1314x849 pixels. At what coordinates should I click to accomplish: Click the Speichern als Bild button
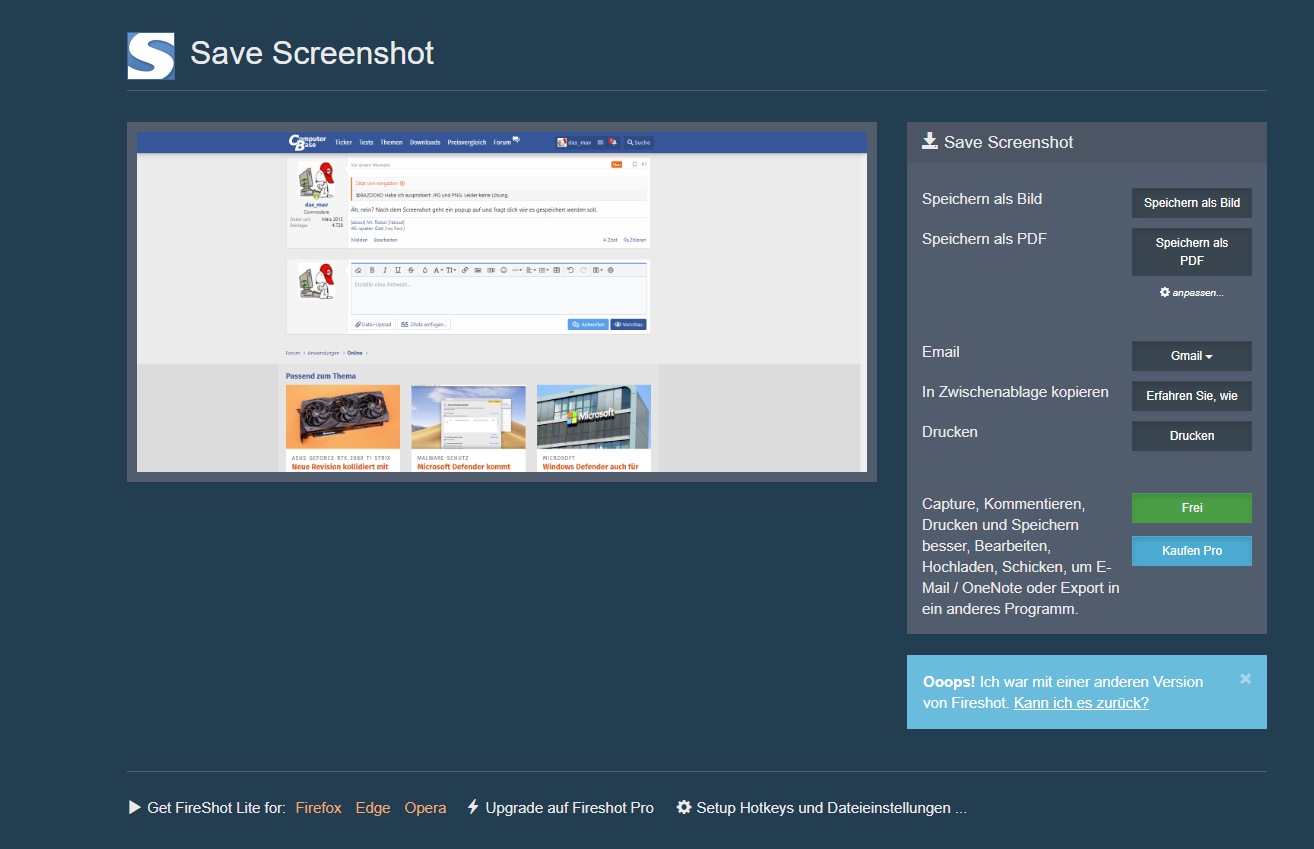[x=1191, y=203]
